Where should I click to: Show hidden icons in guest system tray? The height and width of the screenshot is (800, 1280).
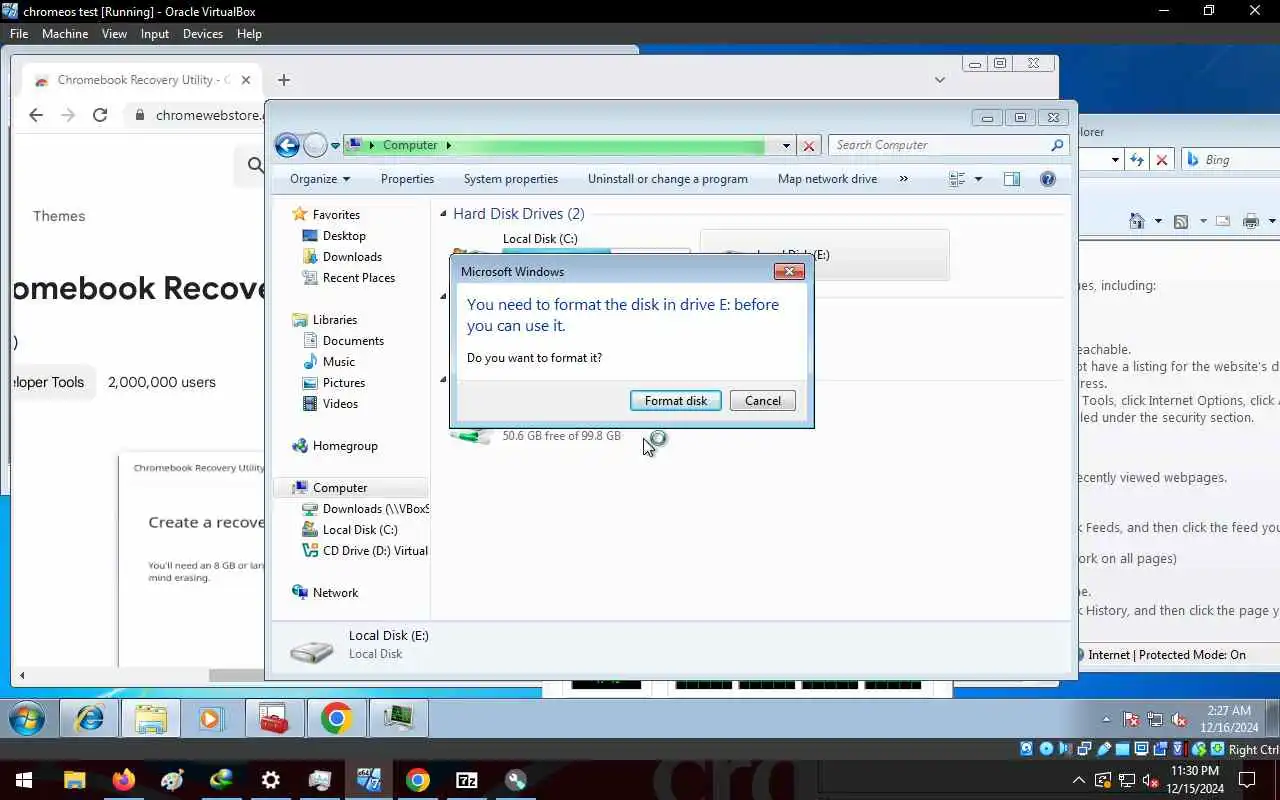[x=1106, y=720]
